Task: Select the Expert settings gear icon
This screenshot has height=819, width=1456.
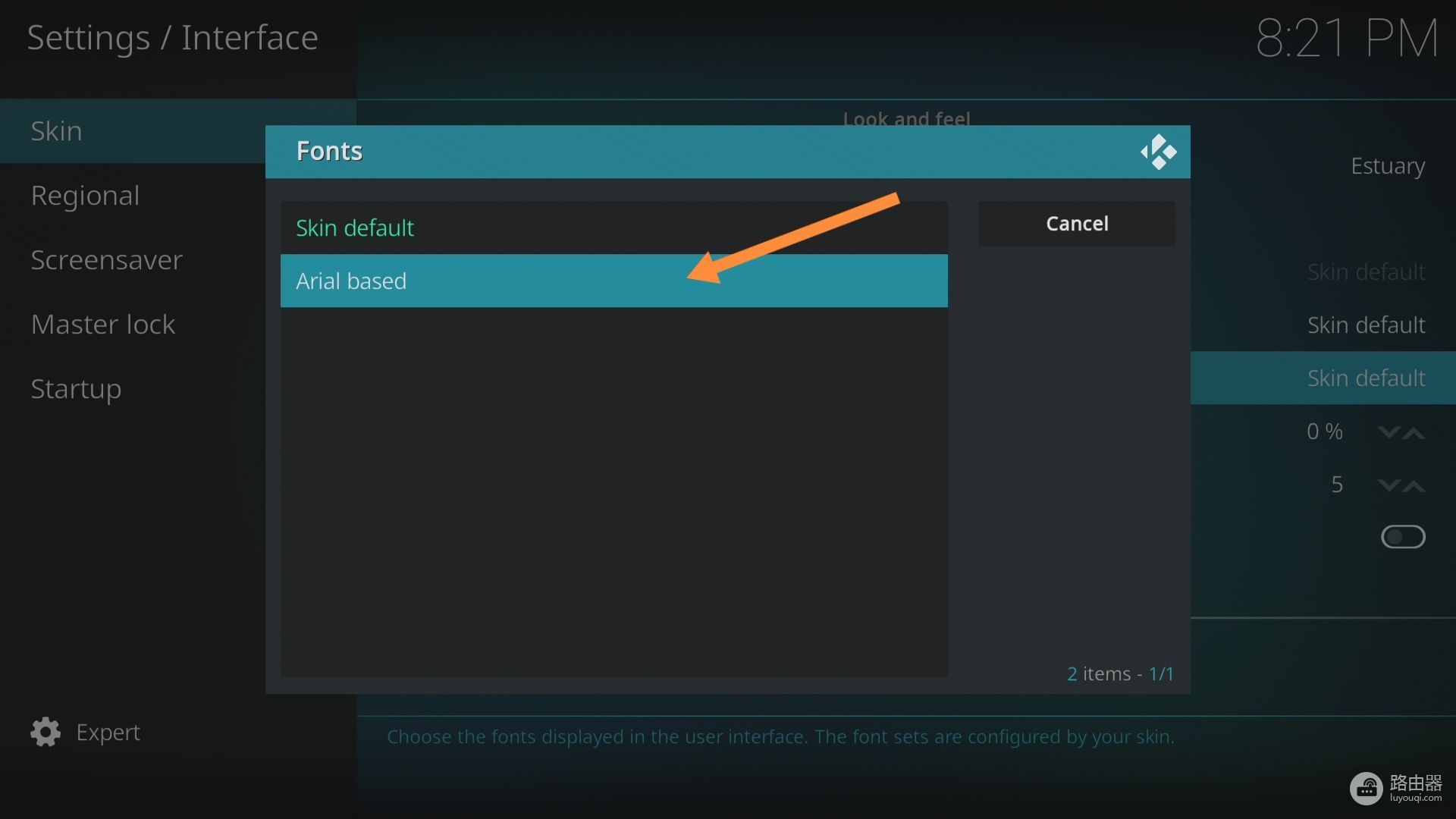Action: [x=45, y=731]
